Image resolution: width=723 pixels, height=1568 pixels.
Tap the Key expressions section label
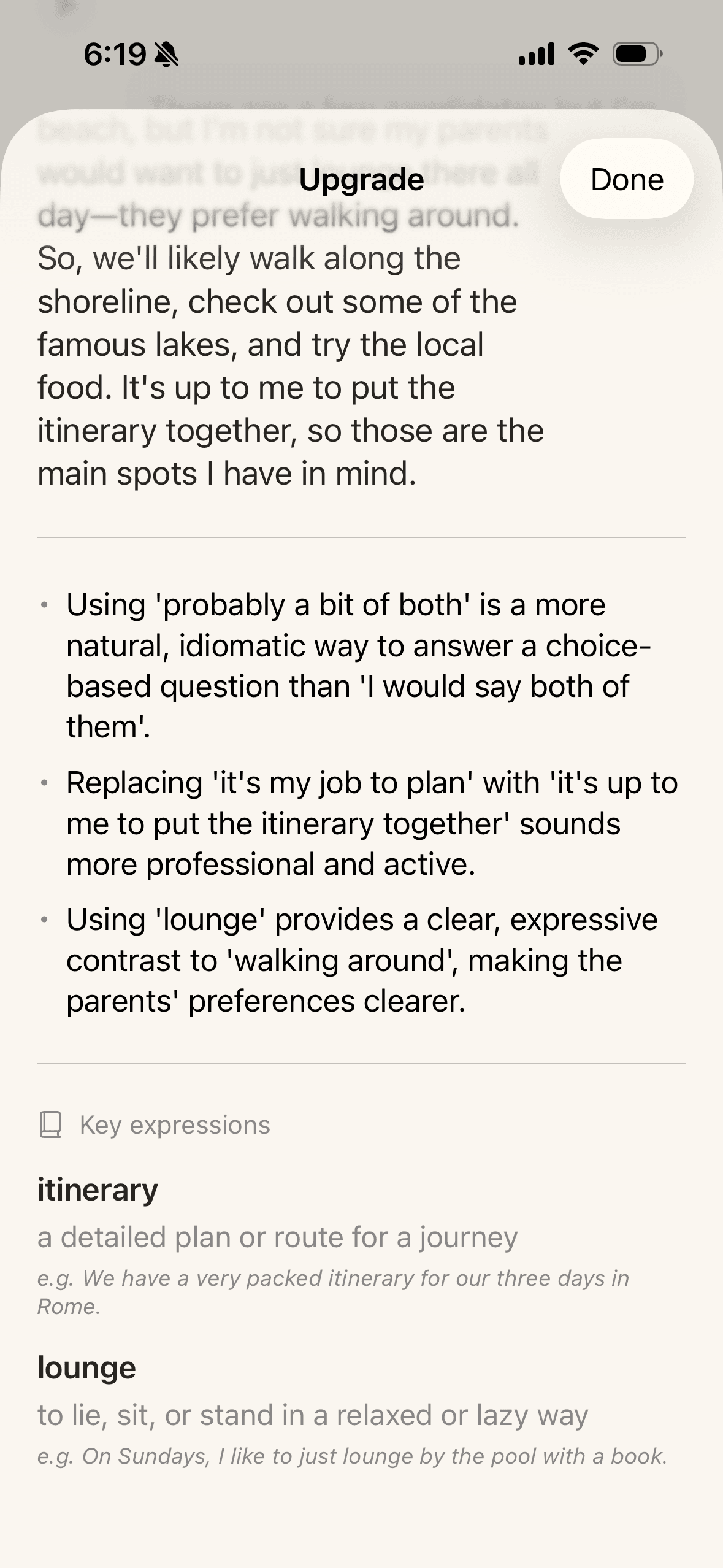click(x=175, y=1125)
